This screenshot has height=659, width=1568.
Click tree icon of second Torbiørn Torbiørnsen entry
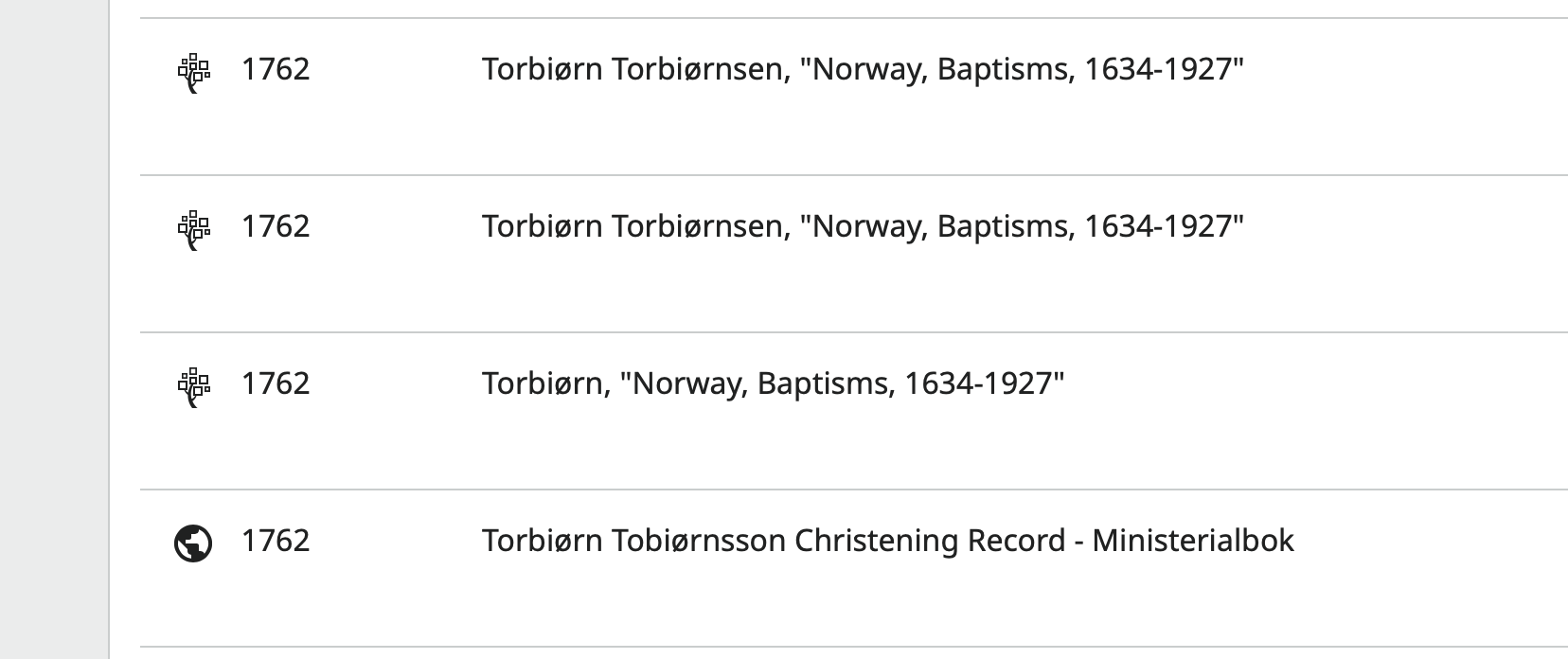click(x=193, y=229)
